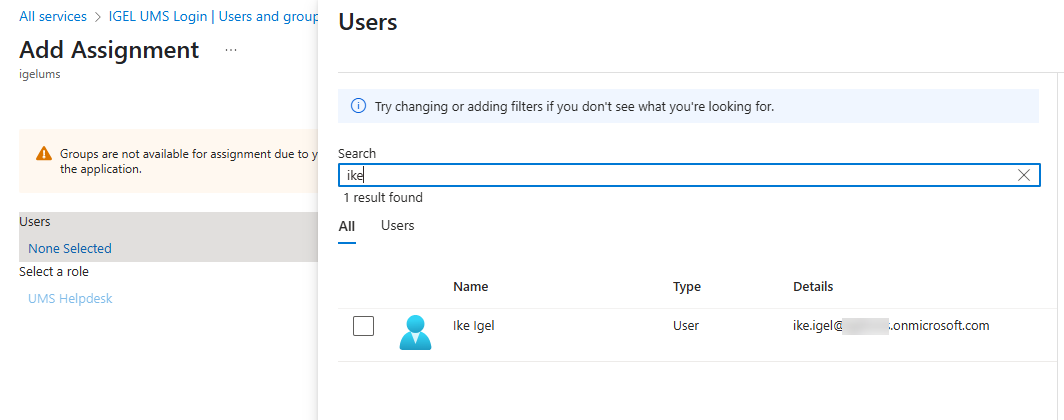1064x420 pixels.
Task: Select the Ike Igel name in results
Action: point(474,326)
